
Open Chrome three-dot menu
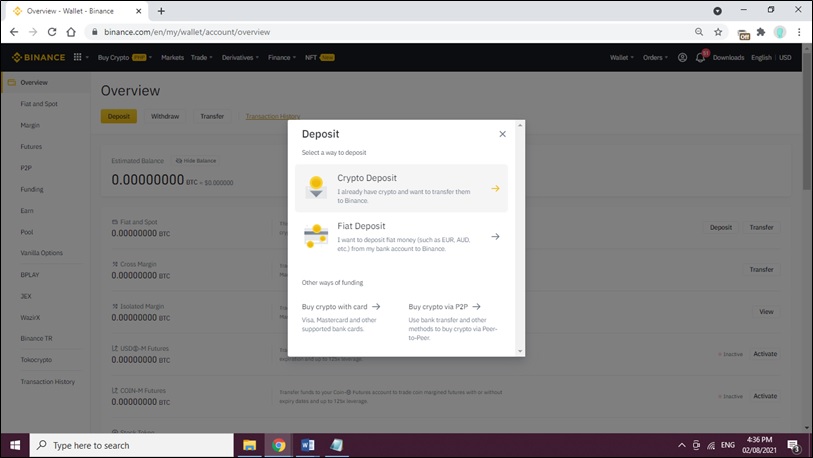tap(799, 32)
